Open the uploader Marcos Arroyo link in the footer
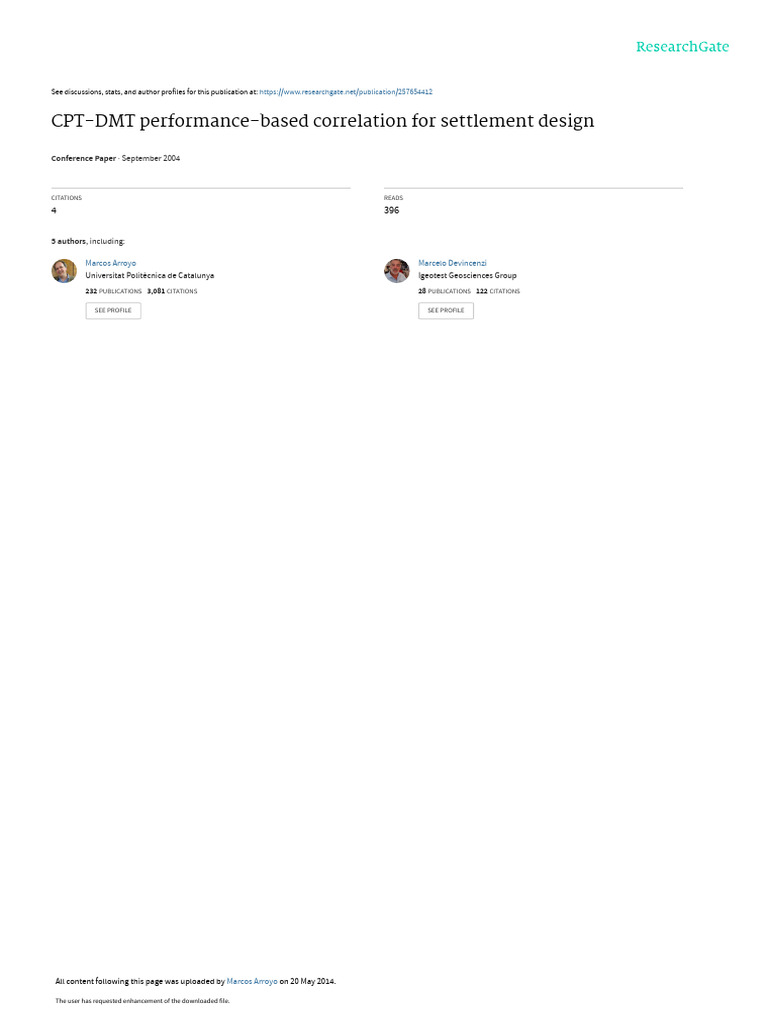The image size is (768, 1024). (252, 981)
